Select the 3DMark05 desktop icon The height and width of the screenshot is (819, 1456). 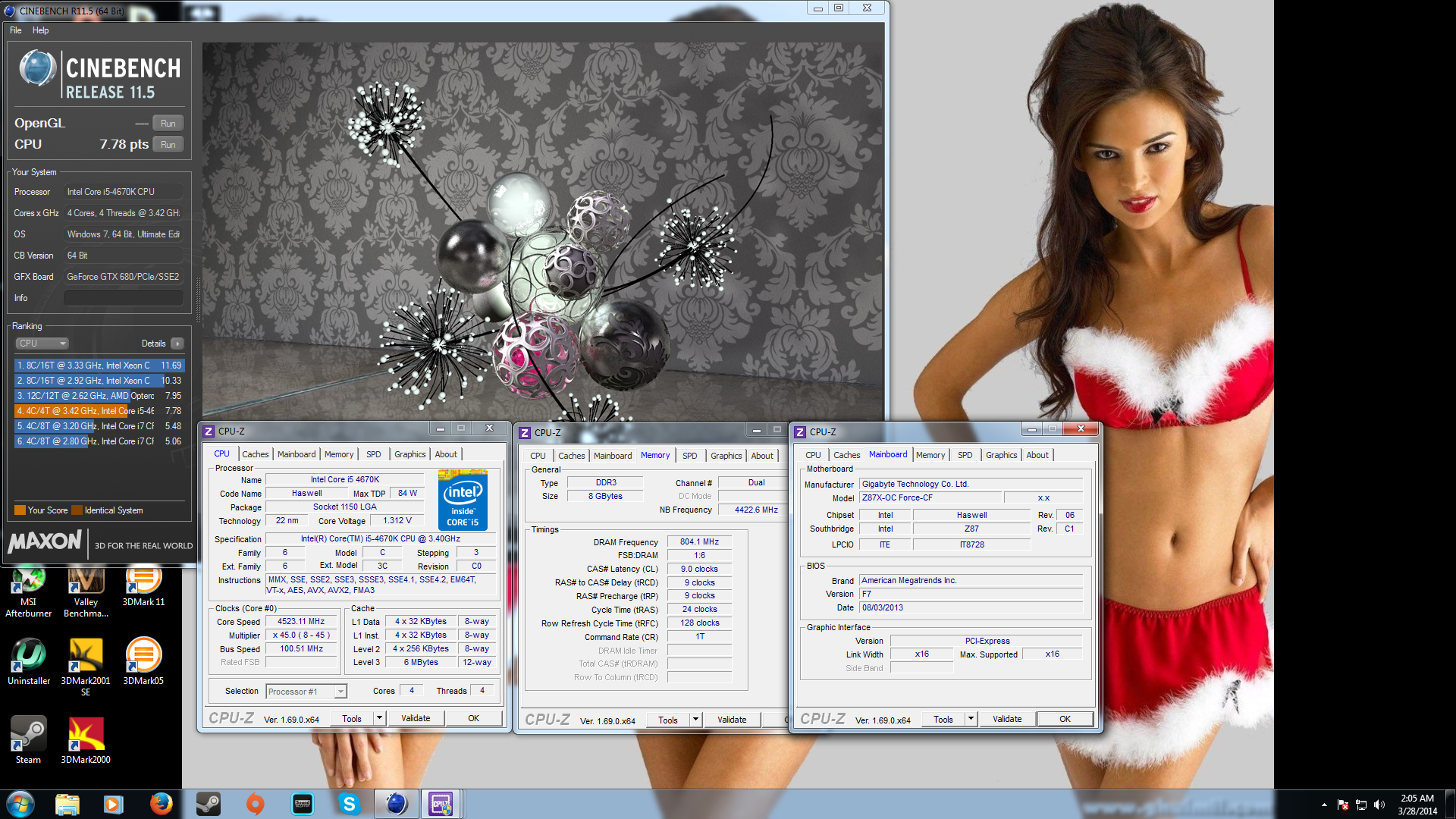[143, 661]
